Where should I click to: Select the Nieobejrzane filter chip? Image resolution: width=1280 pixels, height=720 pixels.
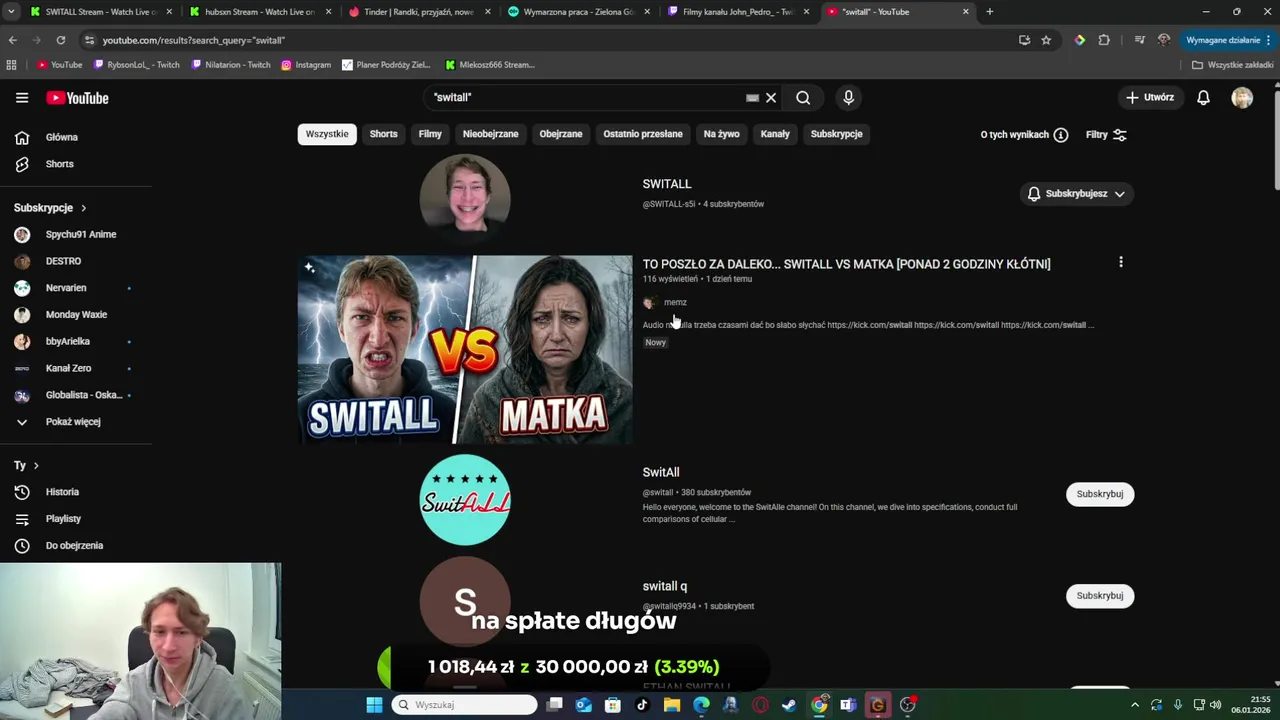coord(490,134)
